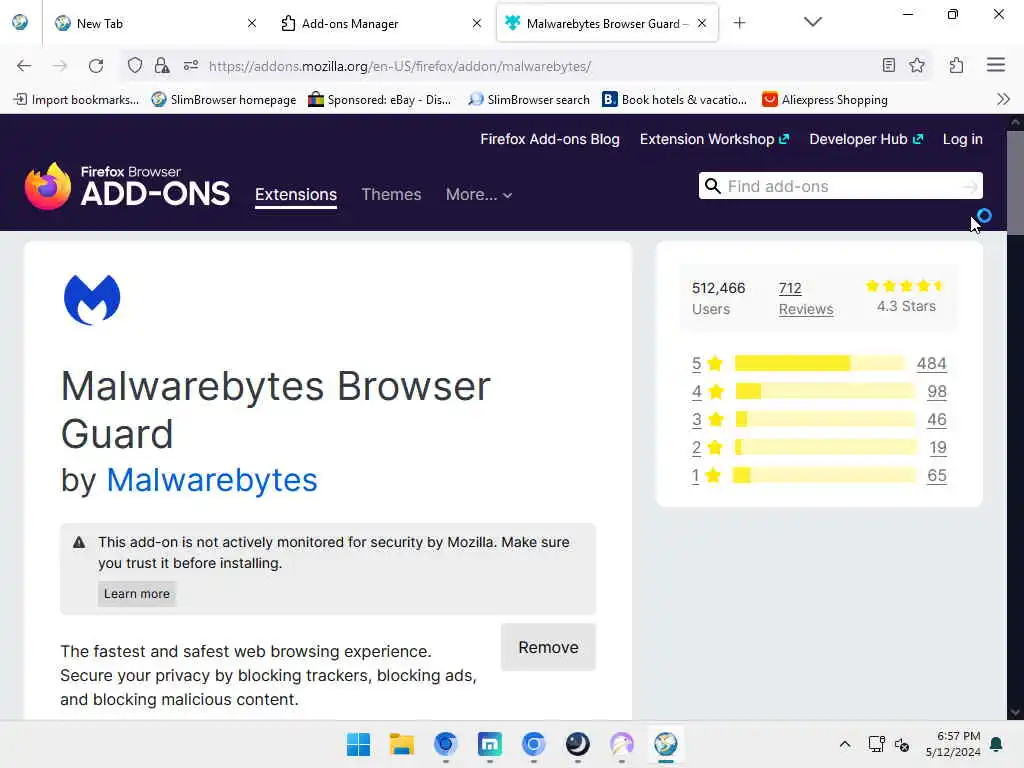
Task: Filter reviews by 4 star rating bar
Action: [x=825, y=391]
